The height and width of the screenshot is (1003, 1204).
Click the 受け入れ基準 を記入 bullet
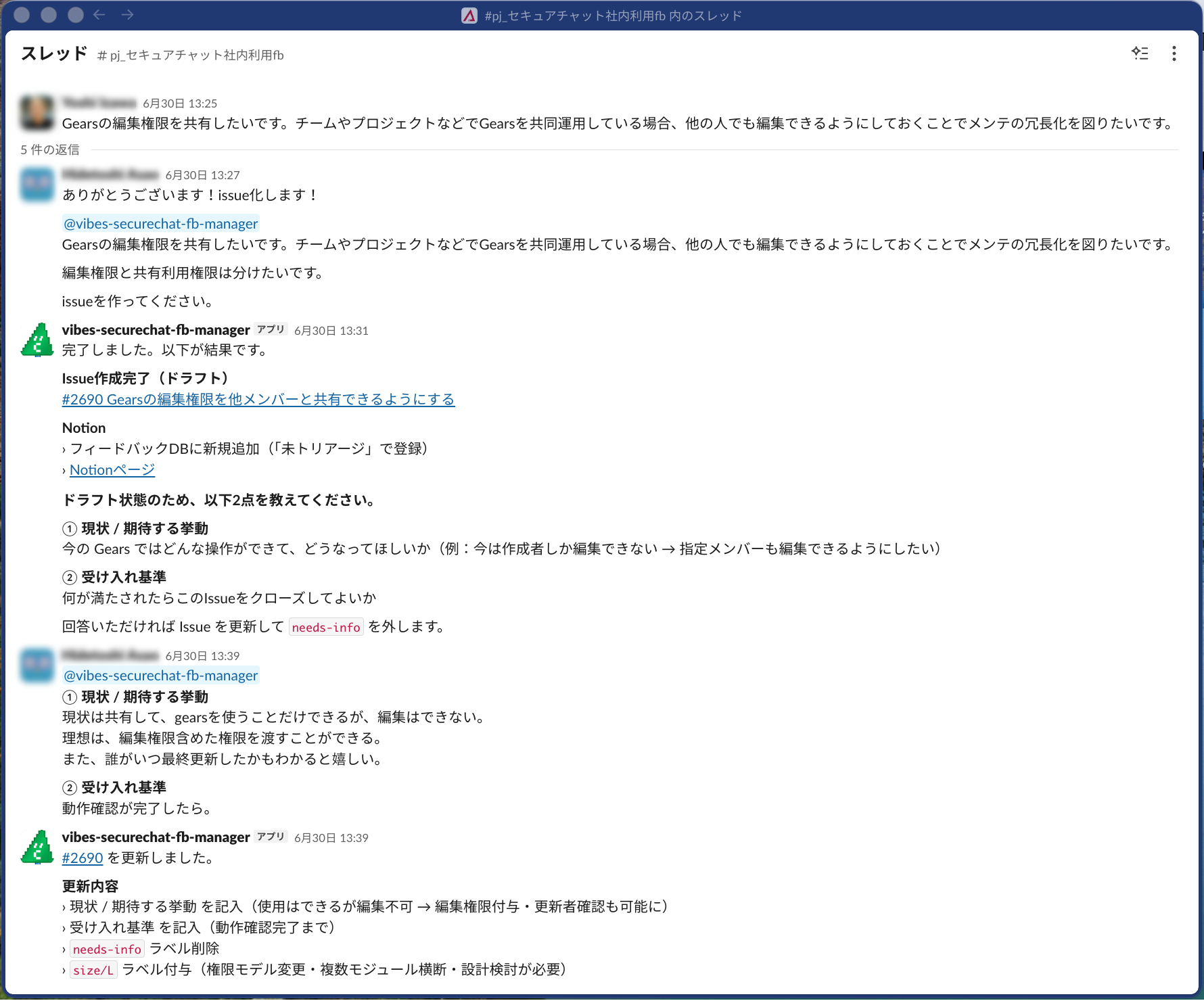coord(201,928)
